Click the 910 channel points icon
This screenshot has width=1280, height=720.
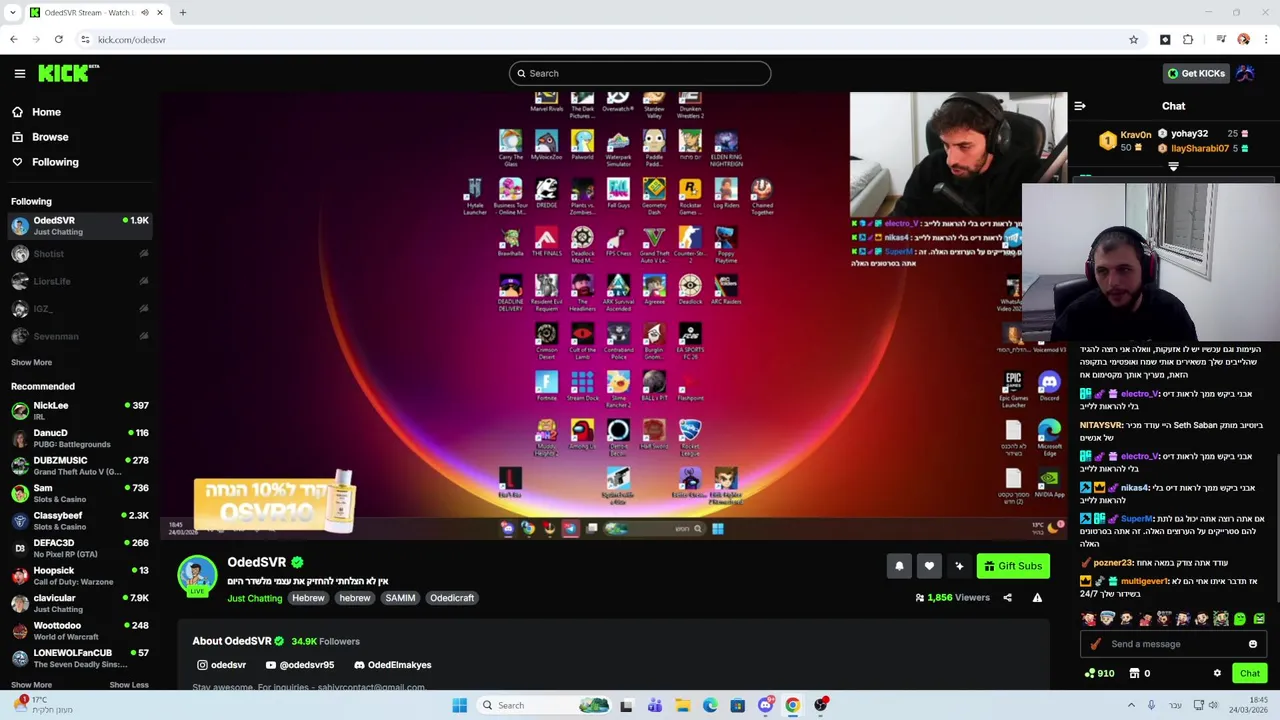tap(1099, 674)
